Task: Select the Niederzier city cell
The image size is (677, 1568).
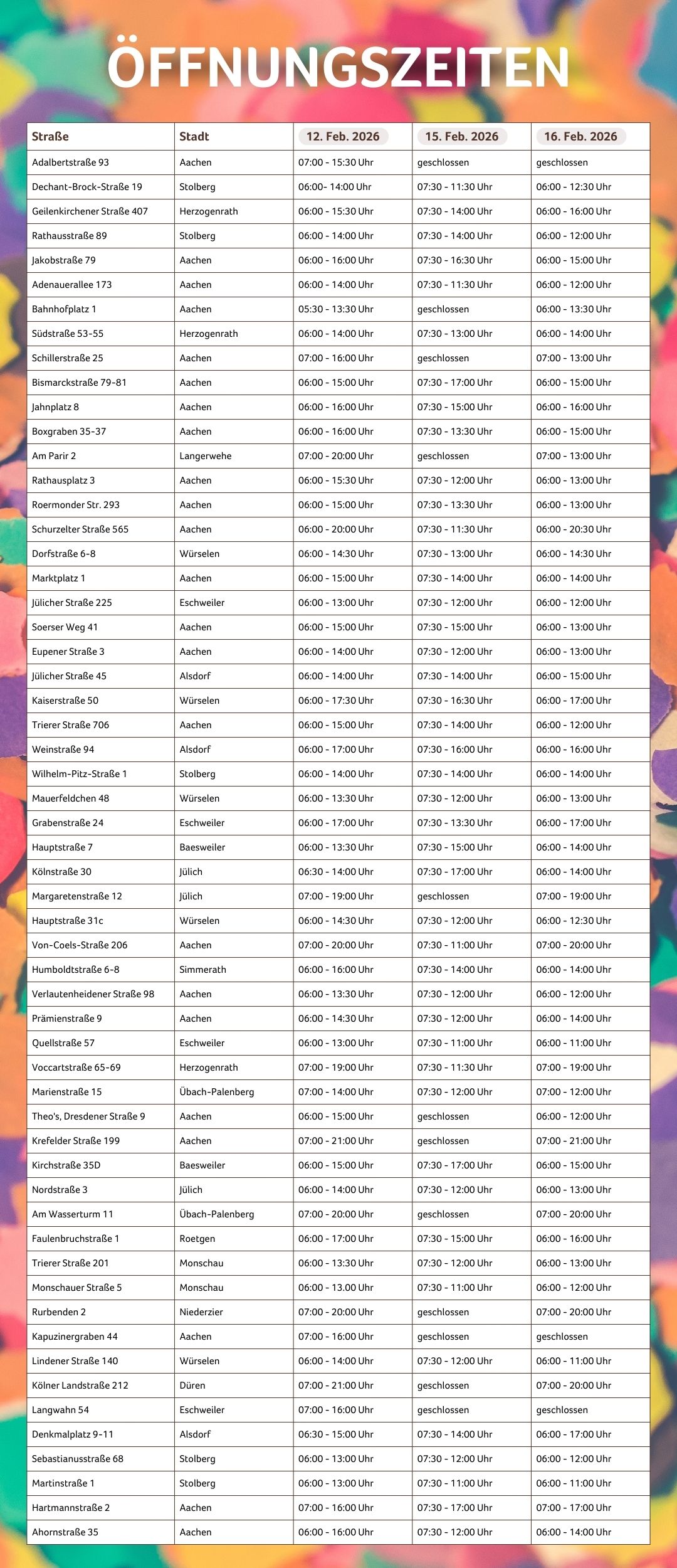Action: (201, 1312)
